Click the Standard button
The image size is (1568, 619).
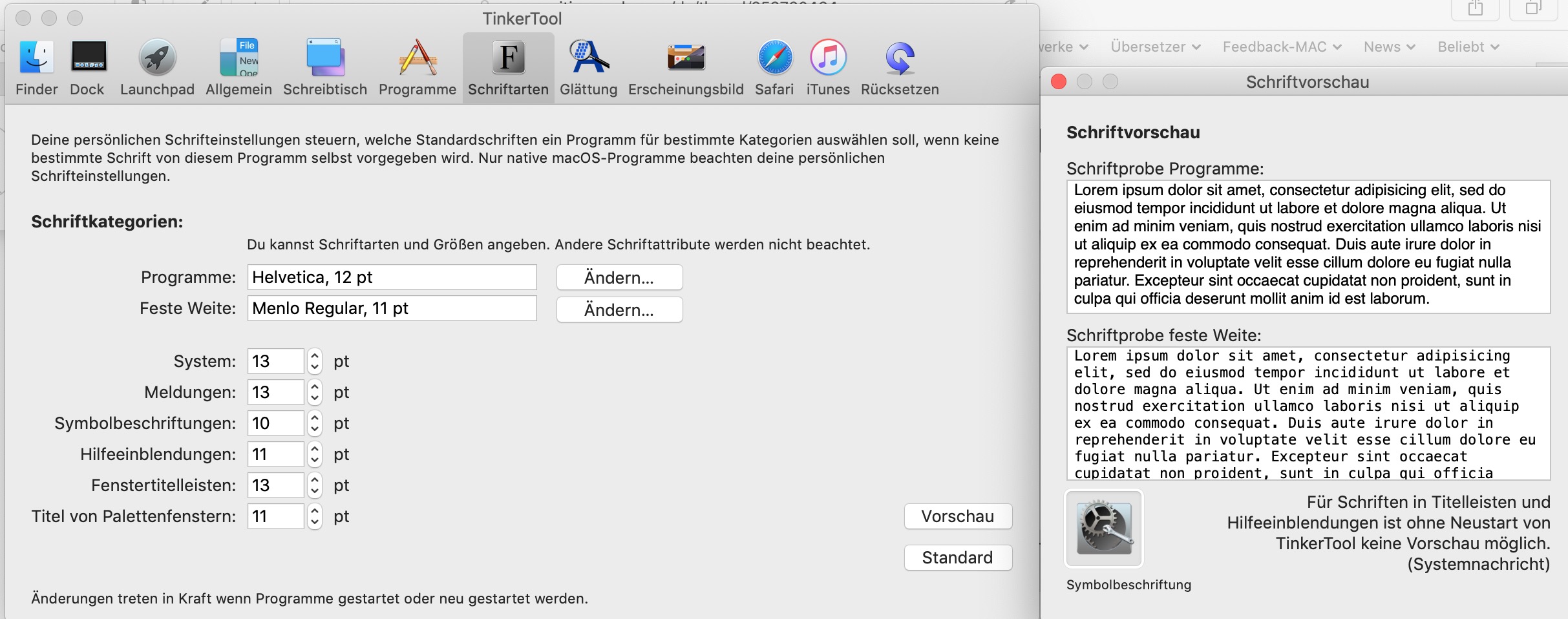(958, 558)
